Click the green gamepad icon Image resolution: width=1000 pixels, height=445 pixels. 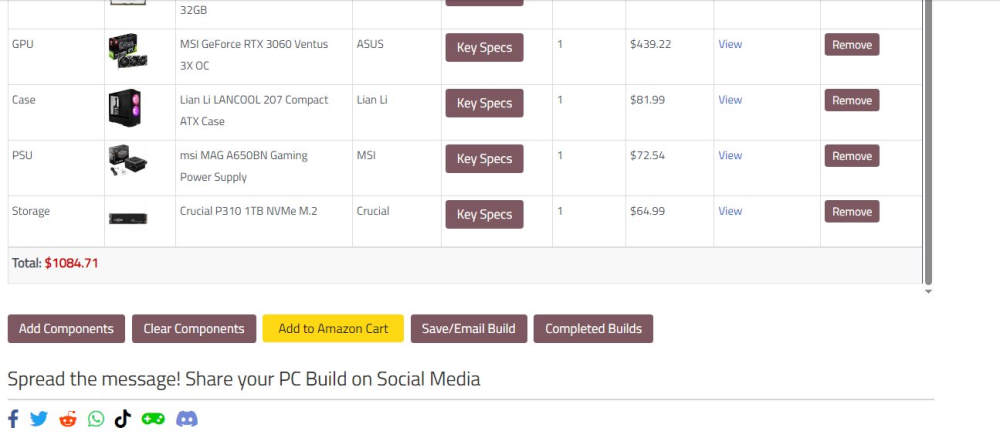(153, 419)
